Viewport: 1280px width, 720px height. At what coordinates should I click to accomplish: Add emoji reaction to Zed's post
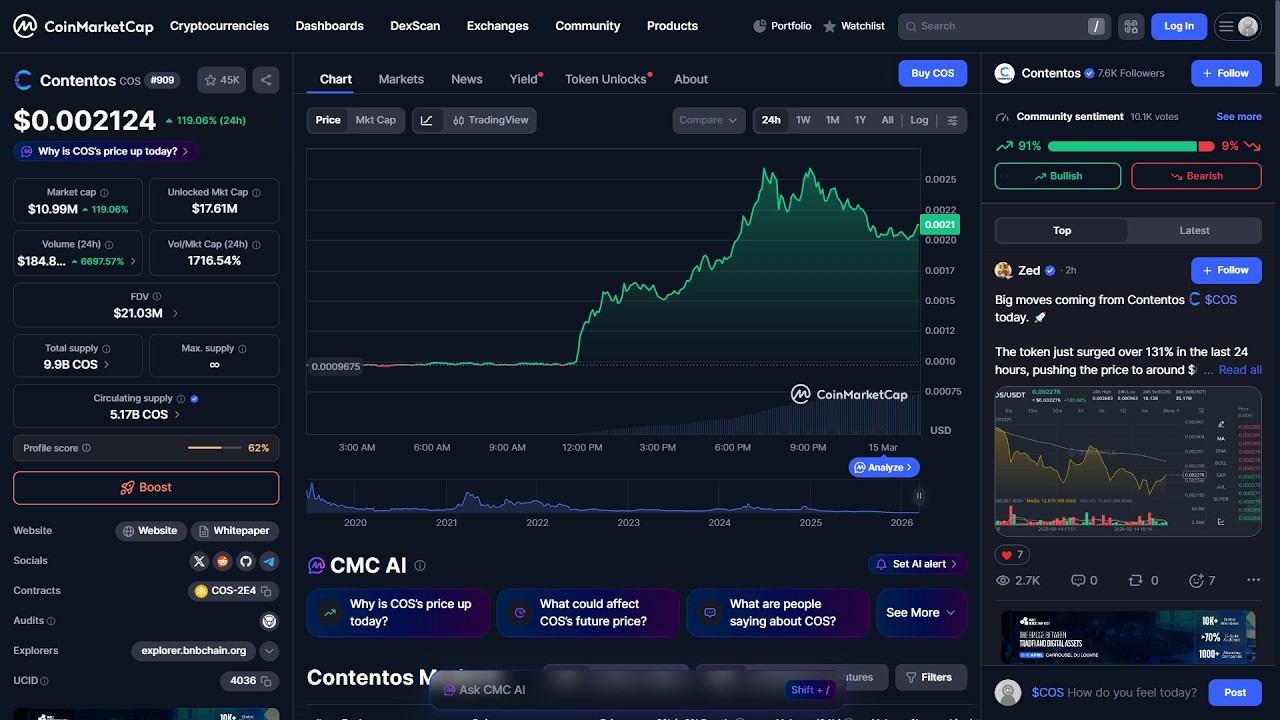click(x=1201, y=580)
